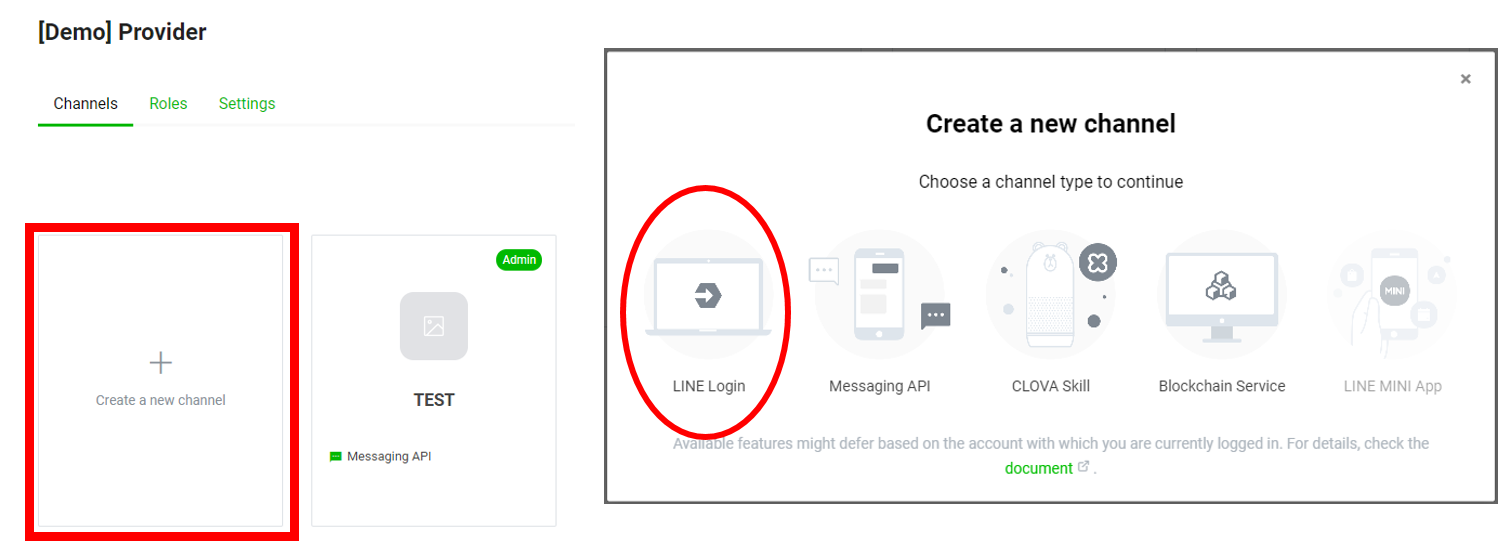This screenshot has height=552, width=1498.
Task: Click the Blockchain Service label
Action: coord(1222,386)
